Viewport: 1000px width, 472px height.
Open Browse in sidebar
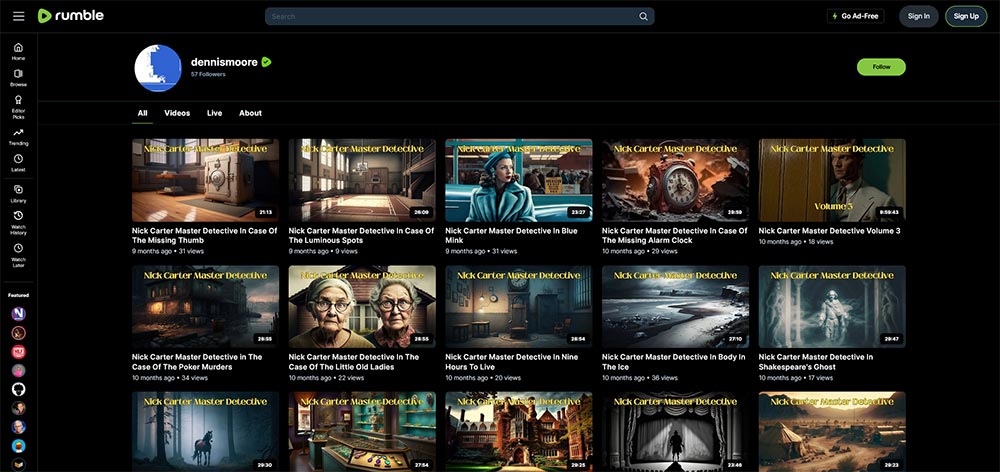(x=18, y=77)
